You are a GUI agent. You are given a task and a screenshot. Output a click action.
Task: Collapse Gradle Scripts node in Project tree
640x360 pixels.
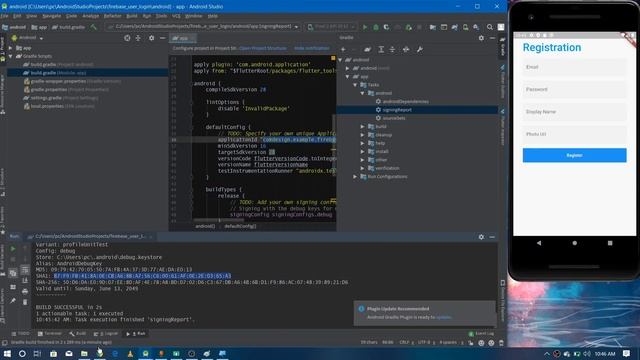[11, 56]
